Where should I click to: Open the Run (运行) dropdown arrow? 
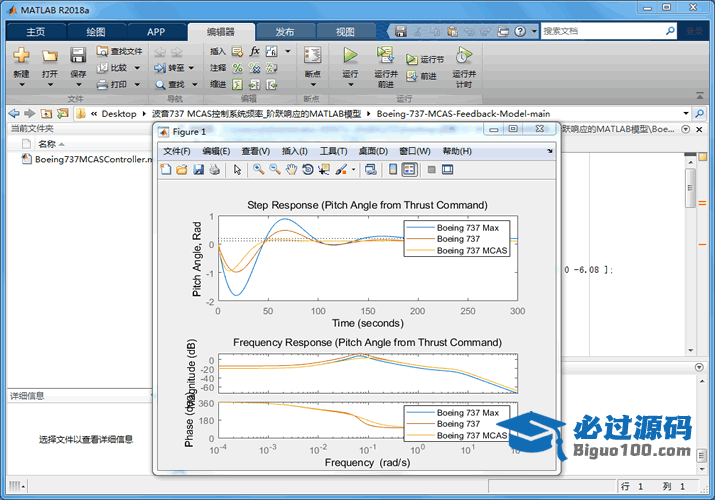350,85
